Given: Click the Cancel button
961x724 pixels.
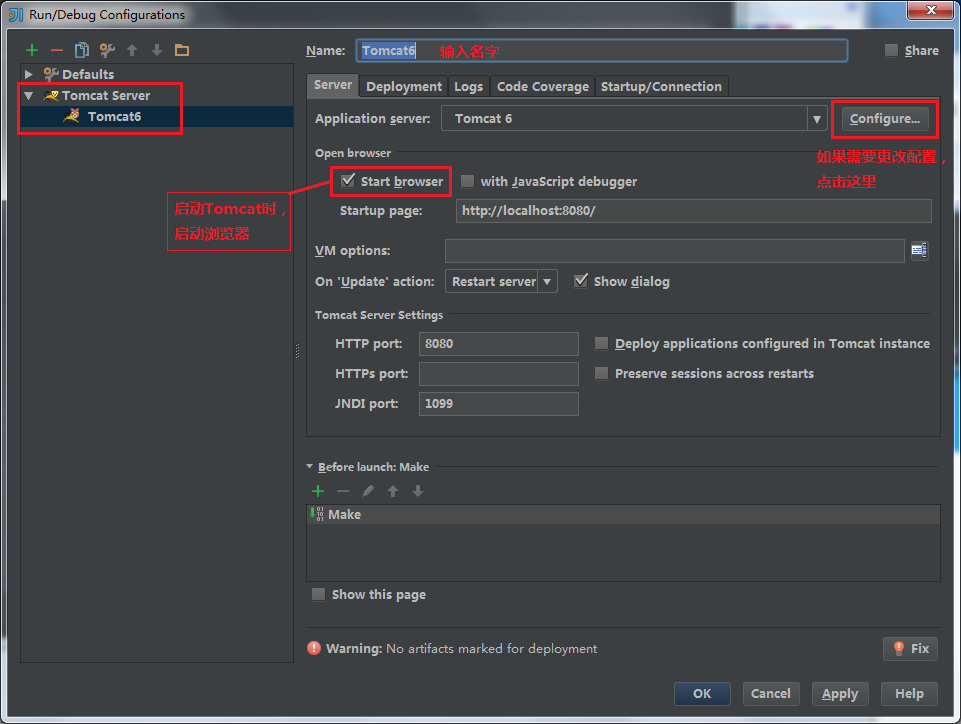Looking at the screenshot, I should [x=771, y=693].
